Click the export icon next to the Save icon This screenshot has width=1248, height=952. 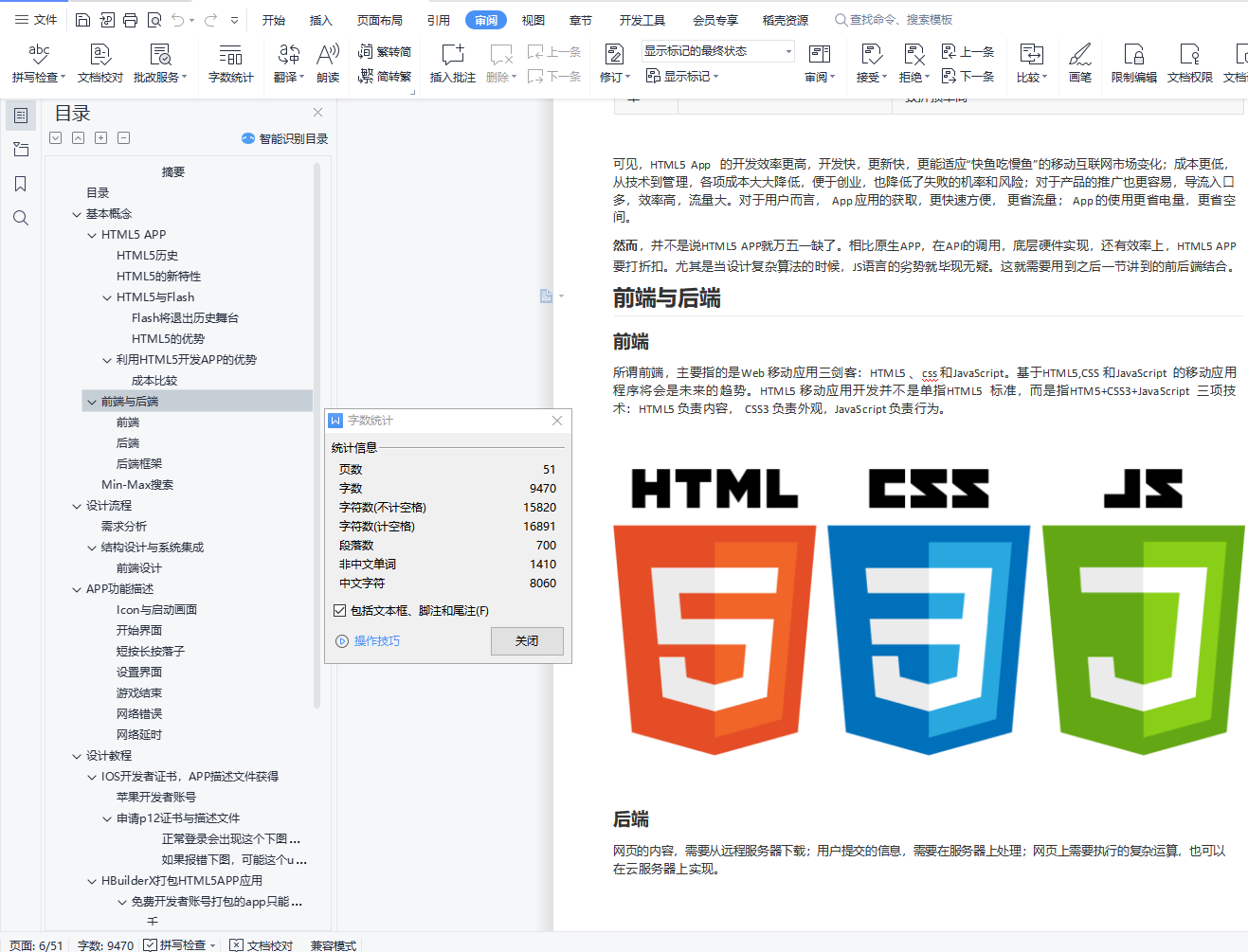107,20
